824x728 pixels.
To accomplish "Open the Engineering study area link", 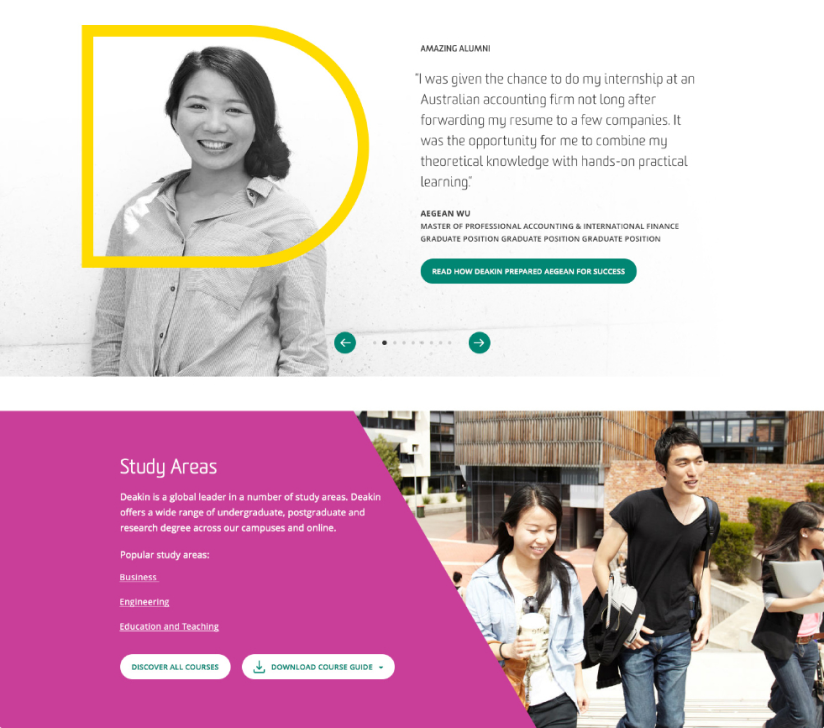I will [144, 602].
